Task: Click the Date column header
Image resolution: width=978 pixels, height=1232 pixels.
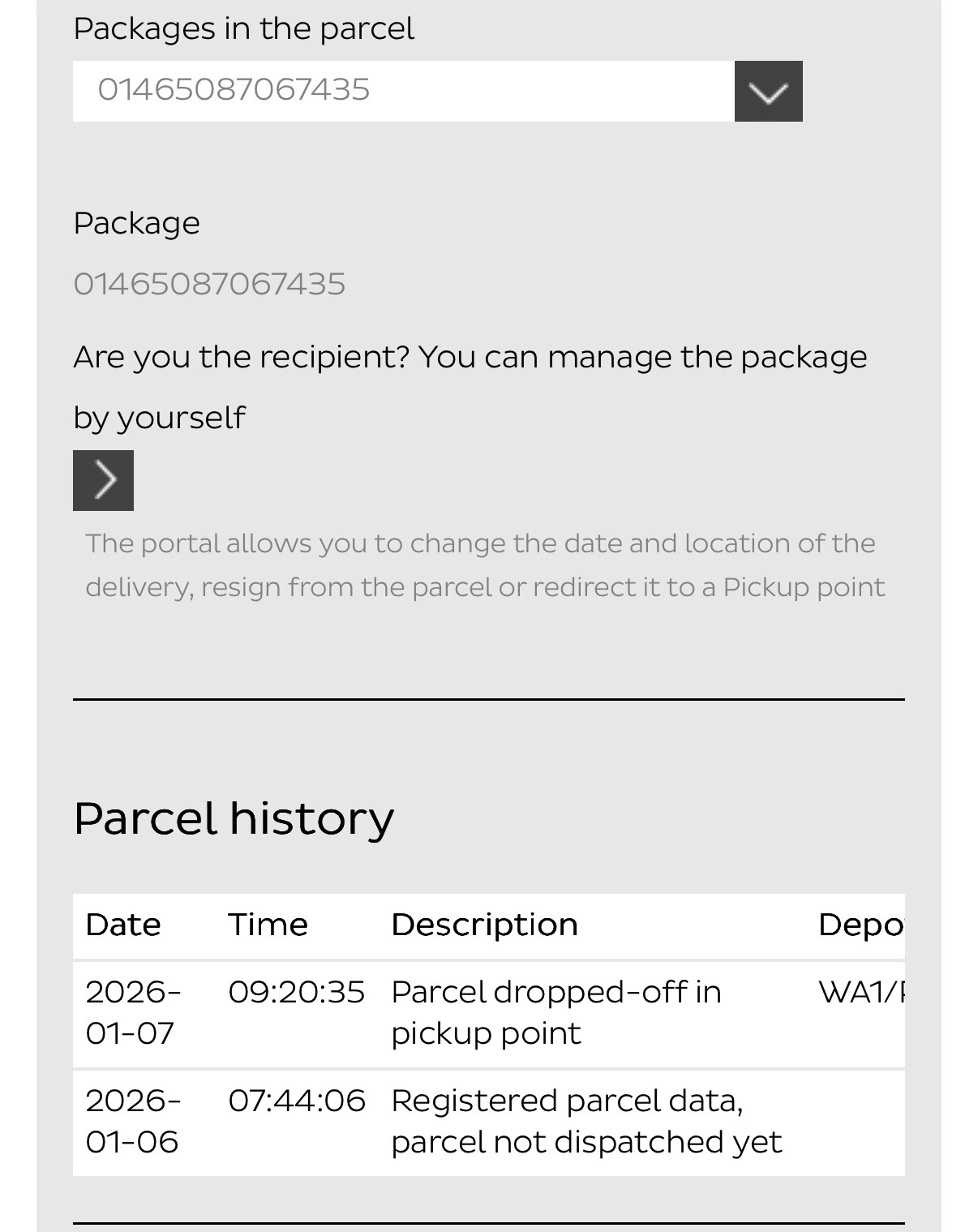Action: (x=123, y=925)
